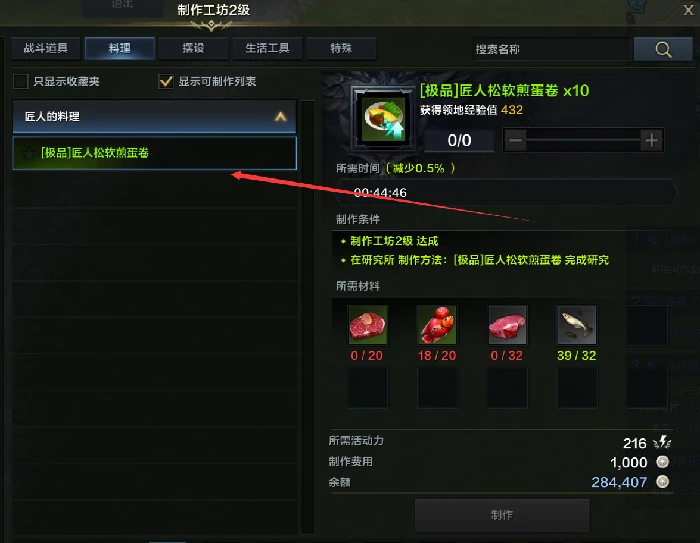Viewport: 700px width, 543px height.
Task: Click the magnifier search icon button
Action: pos(663,49)
